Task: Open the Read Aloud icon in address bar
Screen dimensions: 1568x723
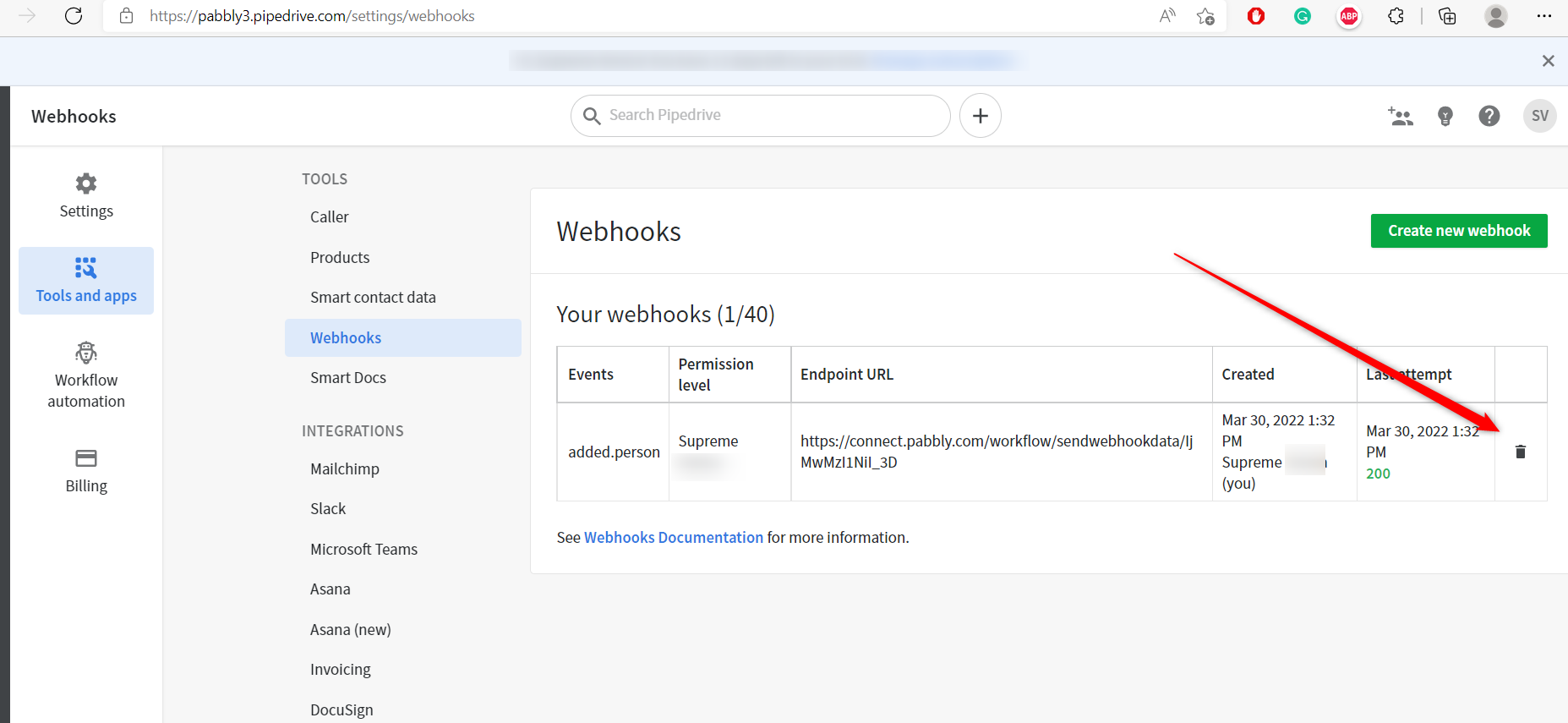Action: (1167, 16)
